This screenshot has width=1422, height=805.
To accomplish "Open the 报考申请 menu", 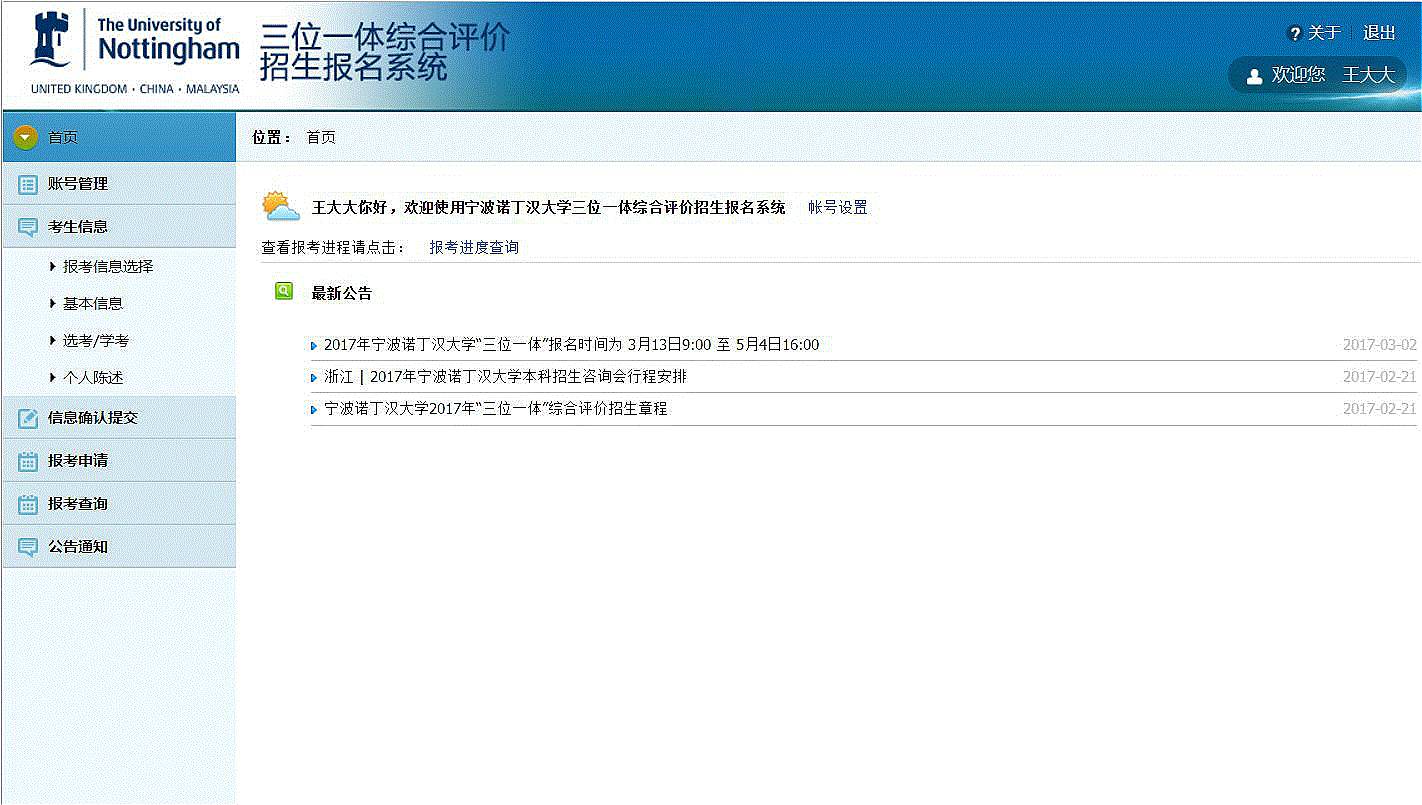I will (119, 461).
